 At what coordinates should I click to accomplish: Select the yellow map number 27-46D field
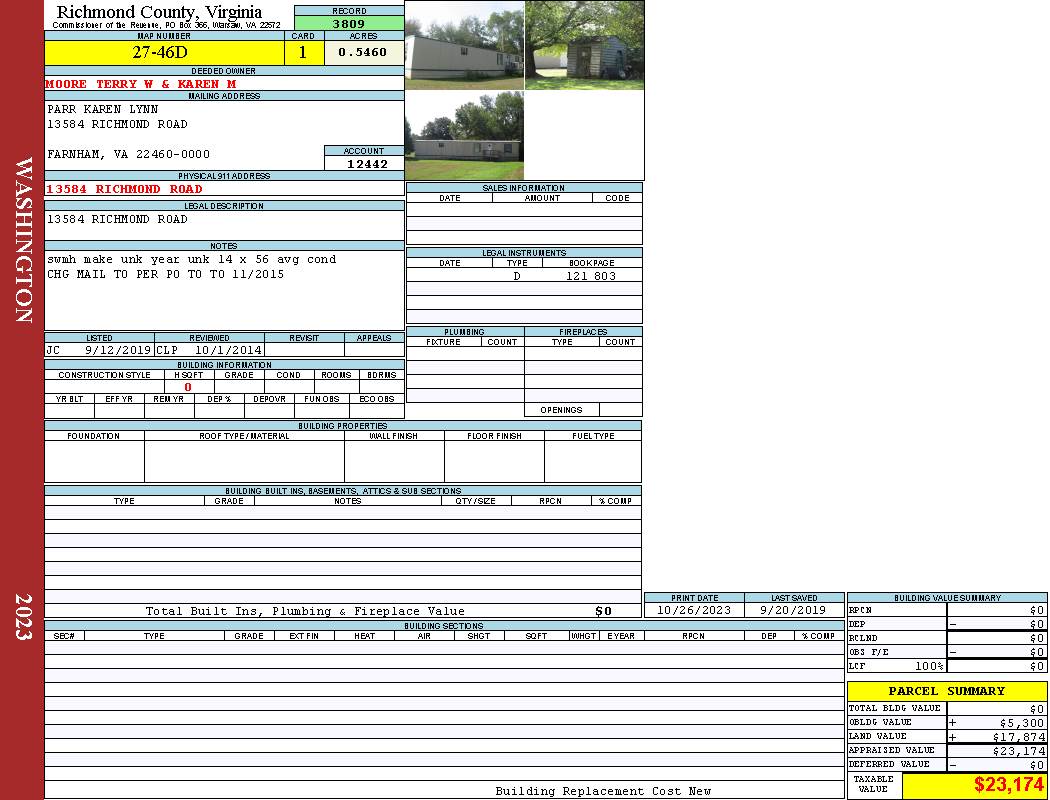coord(164,53)
